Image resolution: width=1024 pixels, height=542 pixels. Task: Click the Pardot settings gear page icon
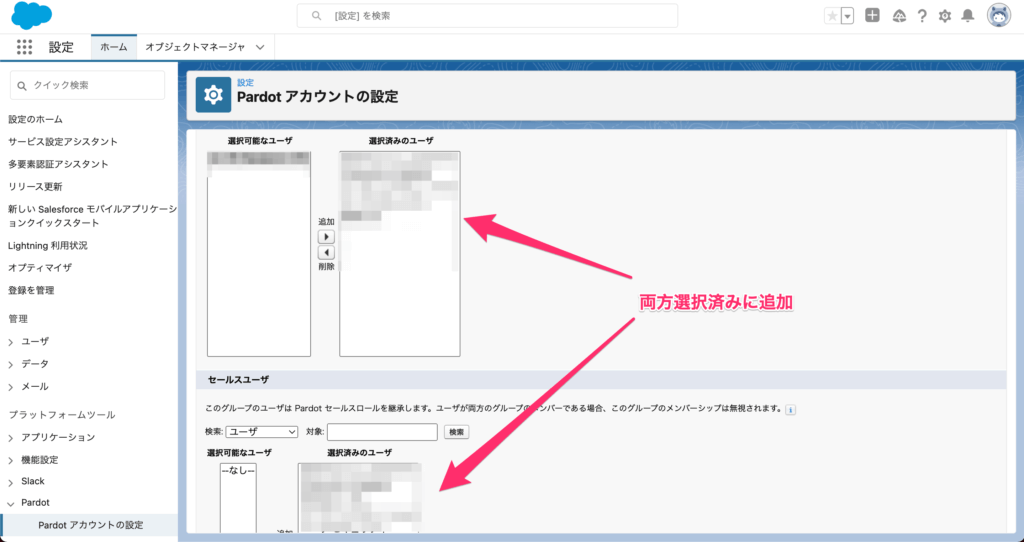213,95
